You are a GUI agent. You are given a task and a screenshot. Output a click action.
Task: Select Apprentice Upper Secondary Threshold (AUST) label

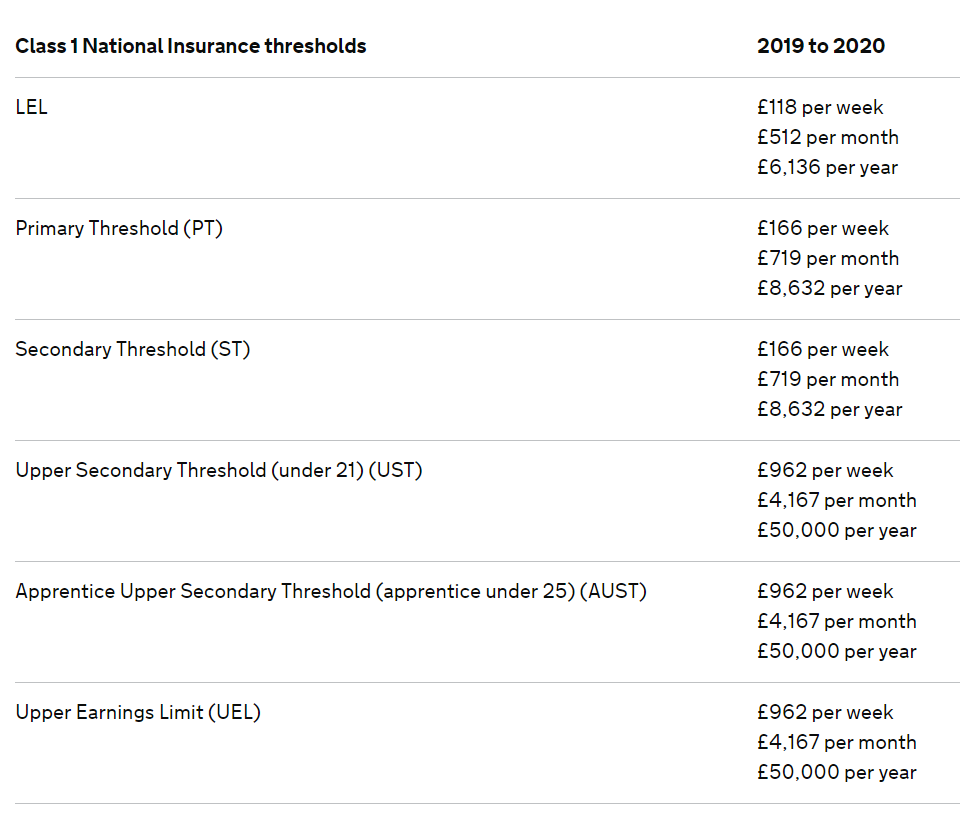(331, 592)
